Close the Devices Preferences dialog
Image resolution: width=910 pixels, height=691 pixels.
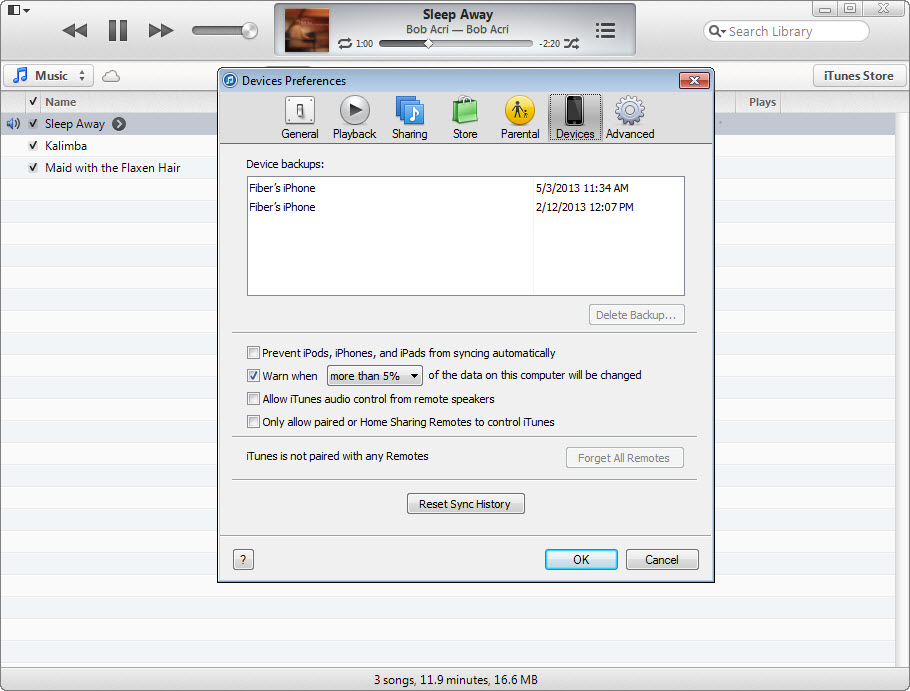694,81
